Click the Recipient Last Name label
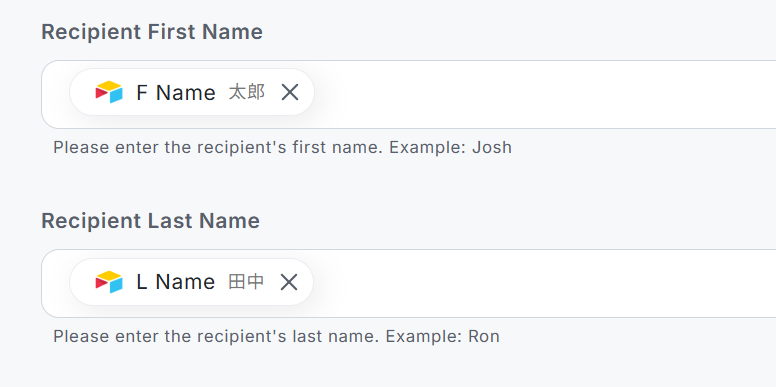The image size is (776, 387). (150, 221)
